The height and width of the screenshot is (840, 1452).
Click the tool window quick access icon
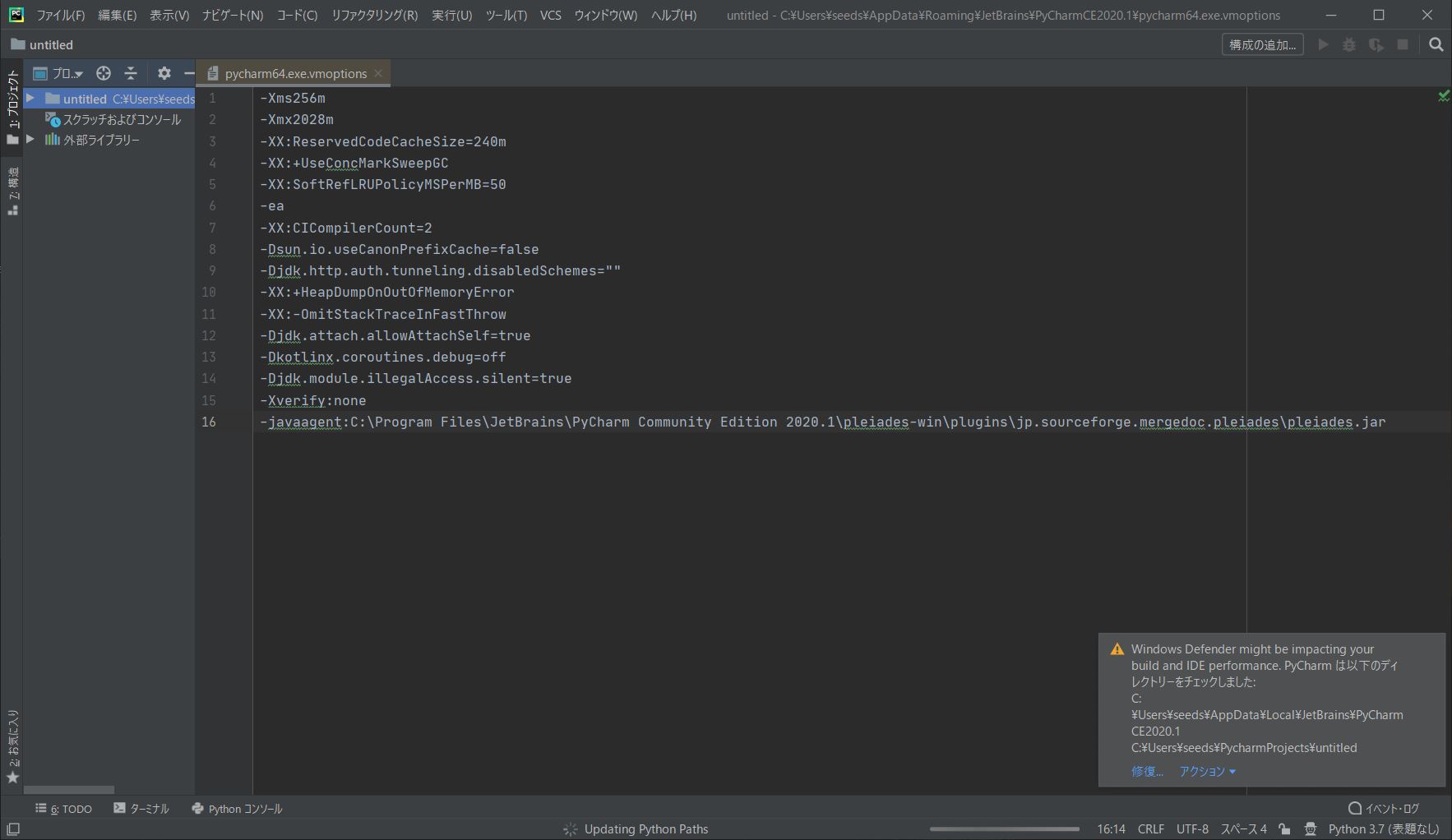click(x=13, y=829)
